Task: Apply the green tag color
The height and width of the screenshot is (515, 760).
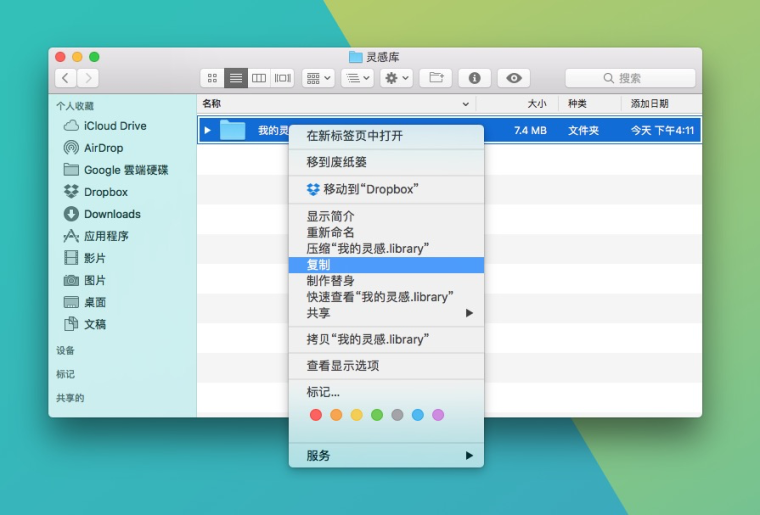Action: pyautogui.click(x=377, y=415)
